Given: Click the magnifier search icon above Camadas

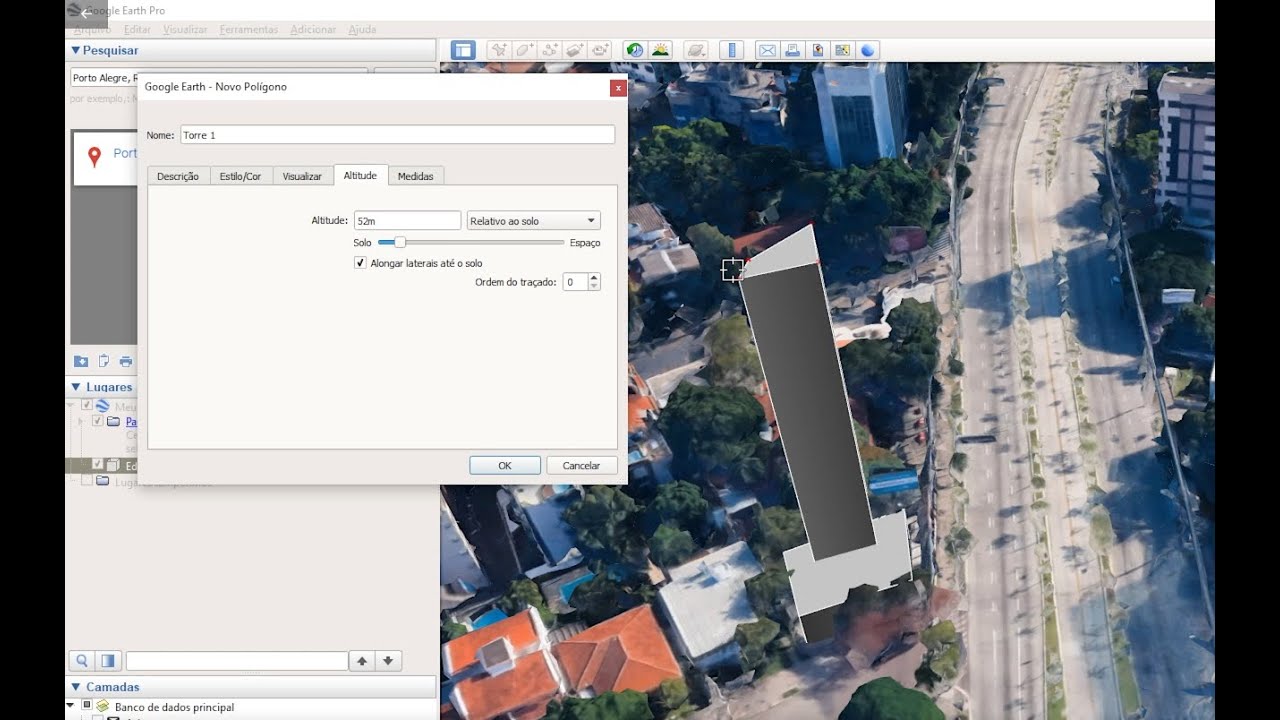Looking at the screenshot, I should (x=81, y=661).
